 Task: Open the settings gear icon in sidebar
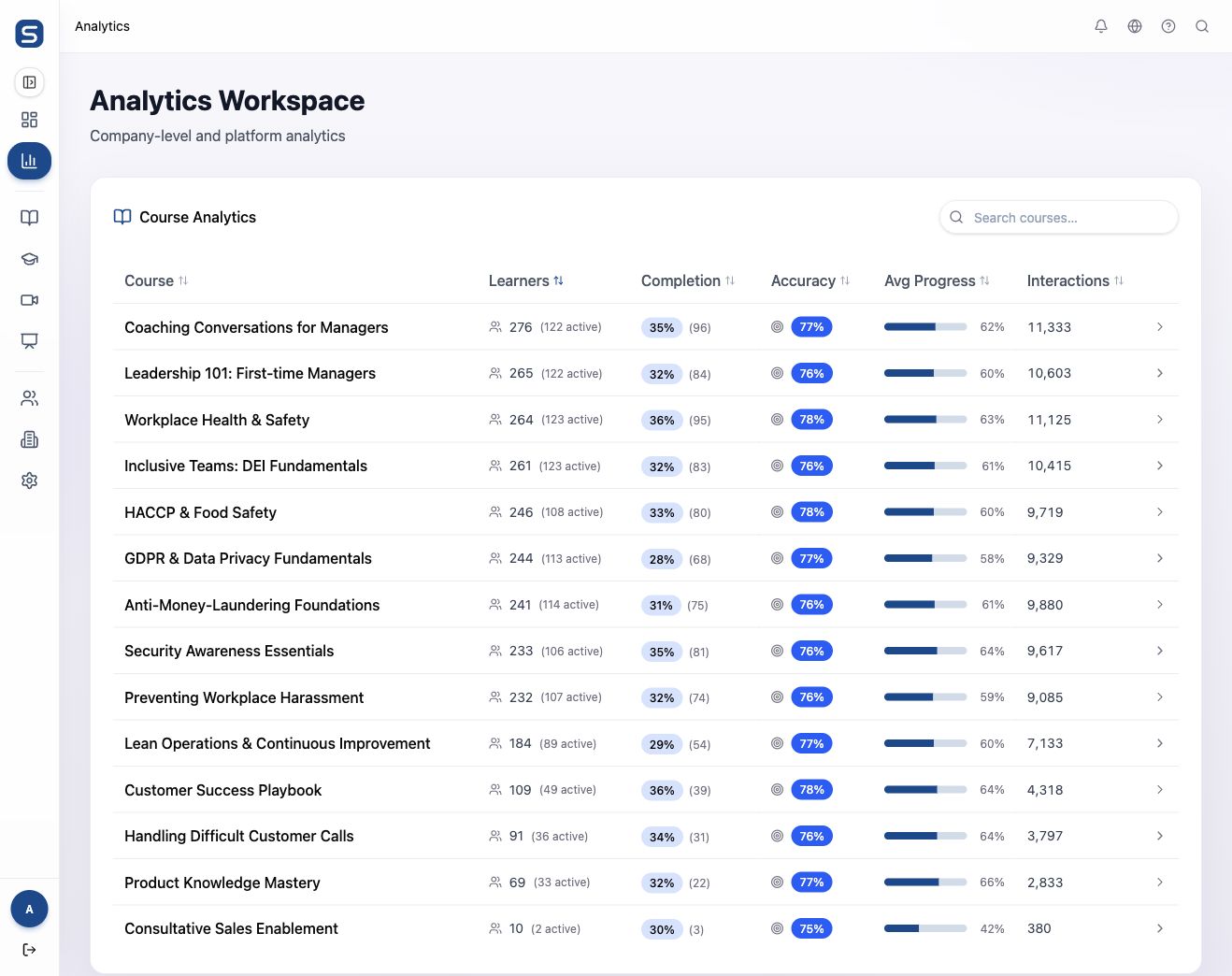tap(29, 481)
